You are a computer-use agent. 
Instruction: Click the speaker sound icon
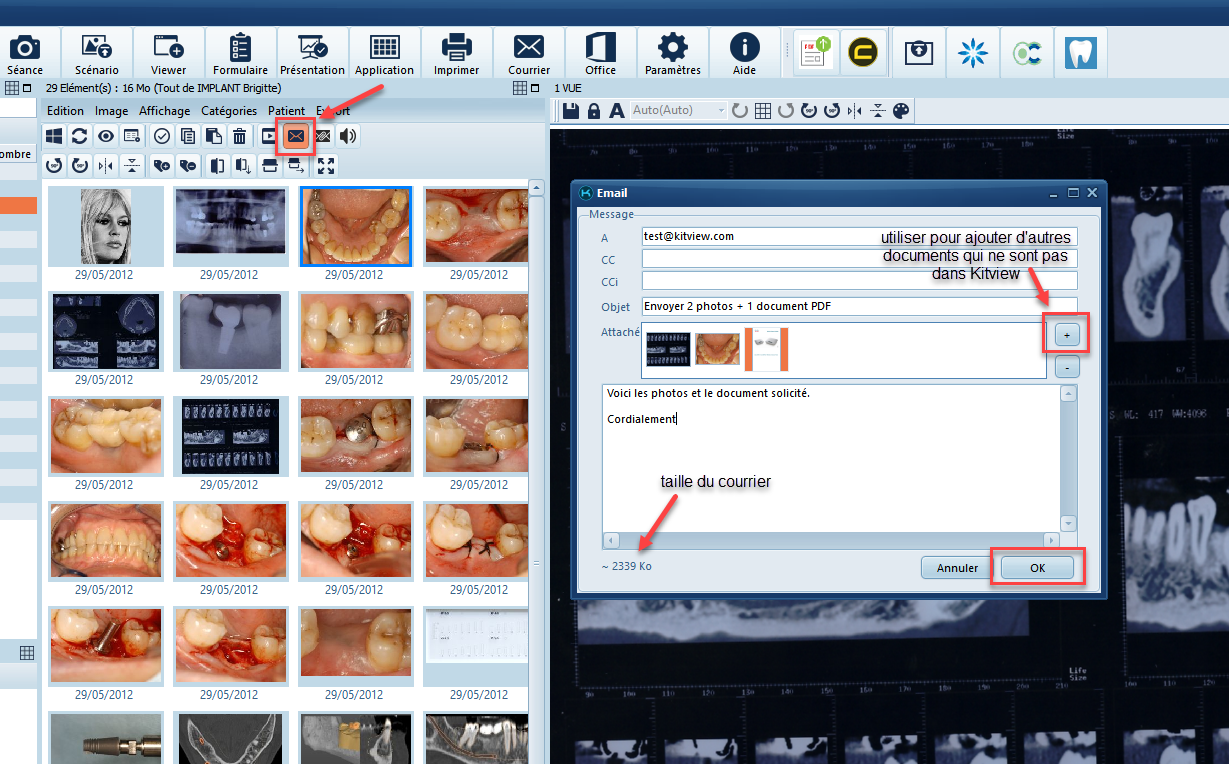tap(348, 136)
